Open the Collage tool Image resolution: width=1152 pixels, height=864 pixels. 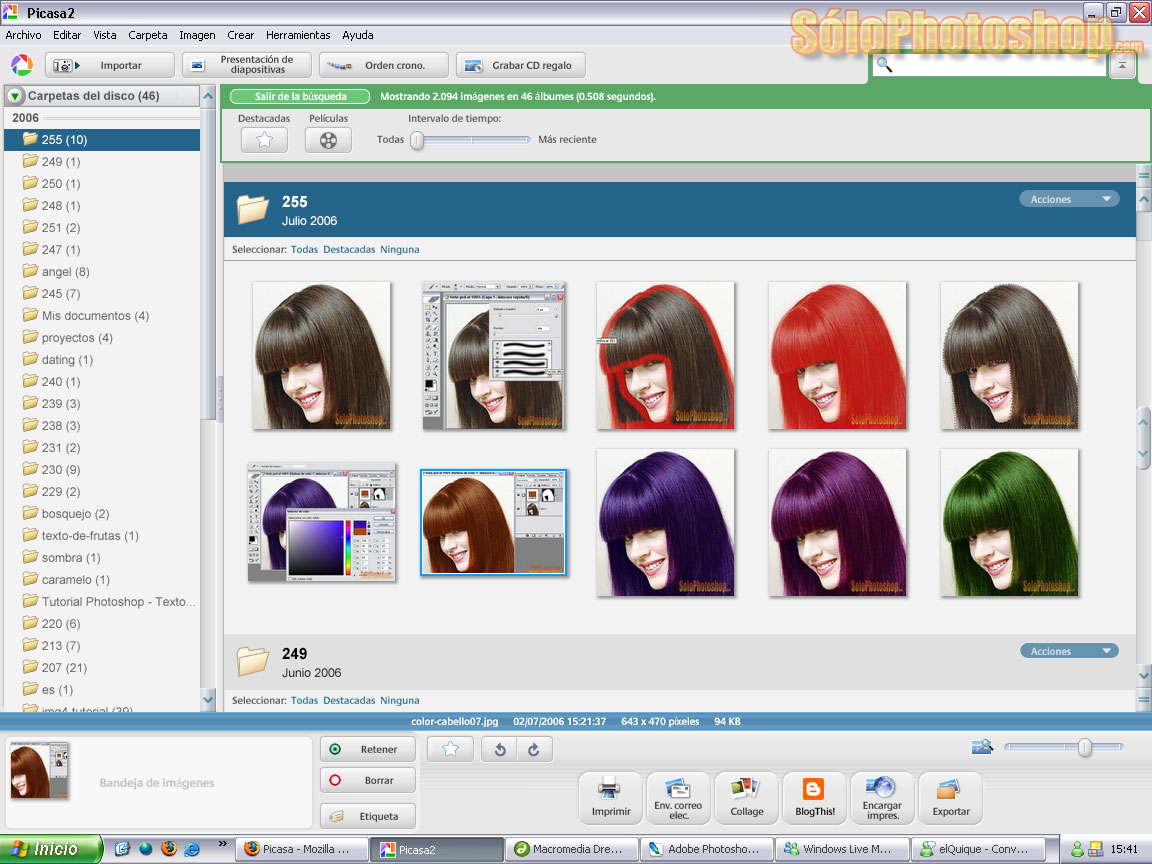pos(746,798)
